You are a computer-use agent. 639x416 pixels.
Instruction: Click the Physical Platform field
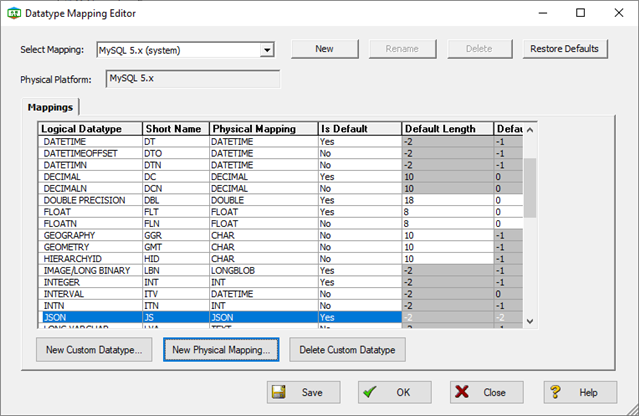point(193,79)
